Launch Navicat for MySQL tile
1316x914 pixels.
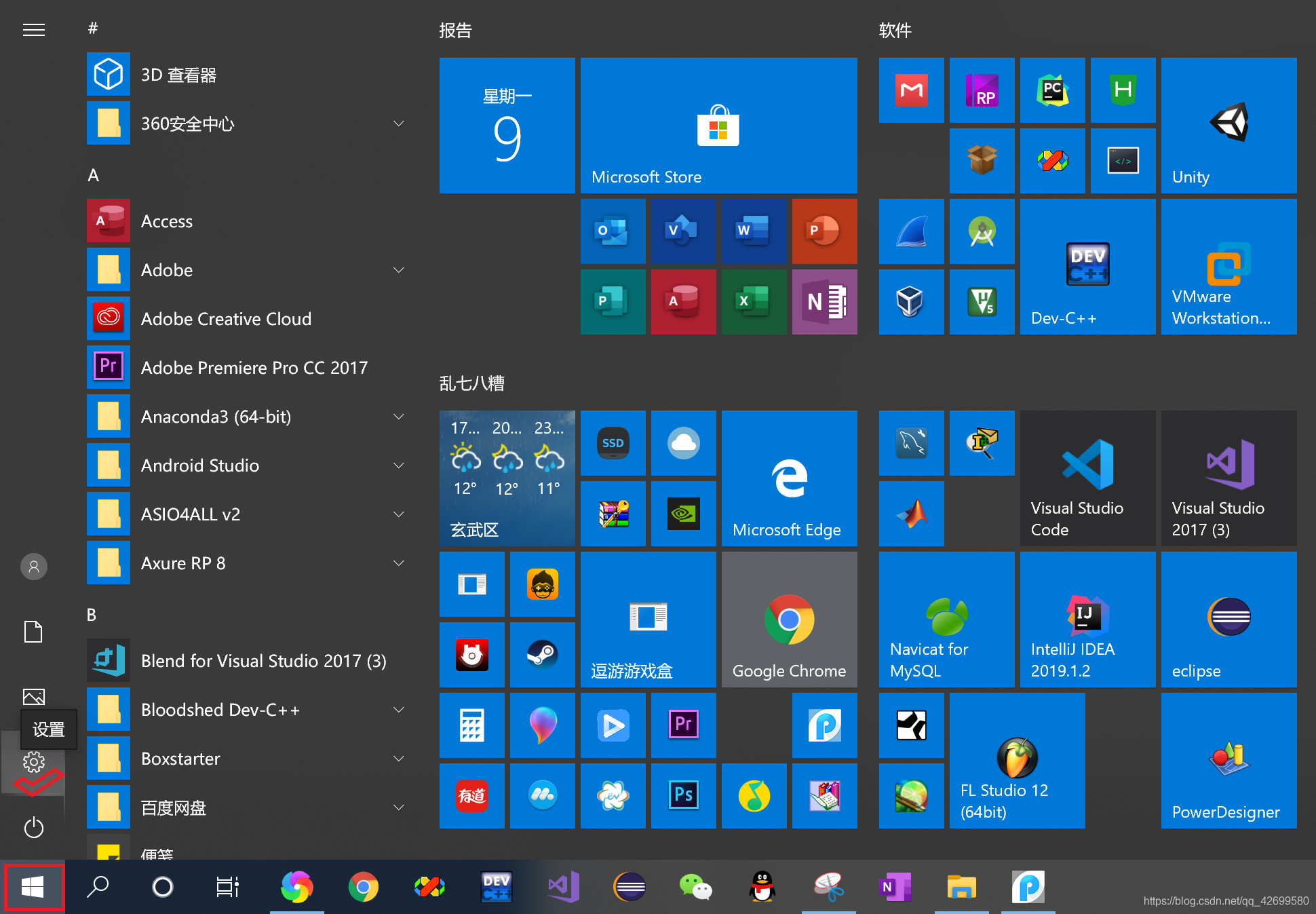[946, 620]
